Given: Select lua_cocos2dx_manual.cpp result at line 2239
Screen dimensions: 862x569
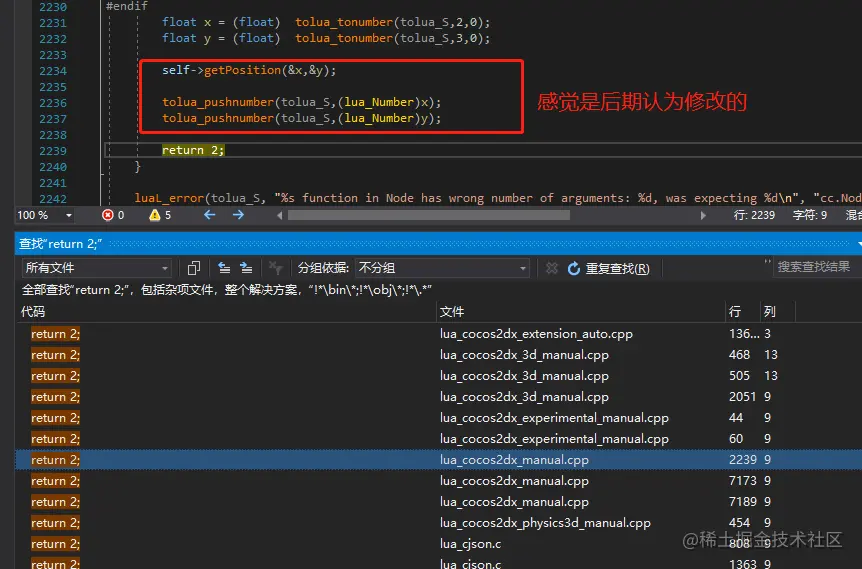Looking at the screenshot, I should click(439, 460).
